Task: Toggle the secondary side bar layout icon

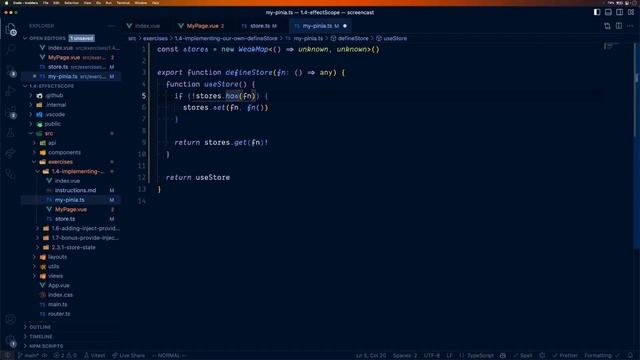Action: [620, 12]
